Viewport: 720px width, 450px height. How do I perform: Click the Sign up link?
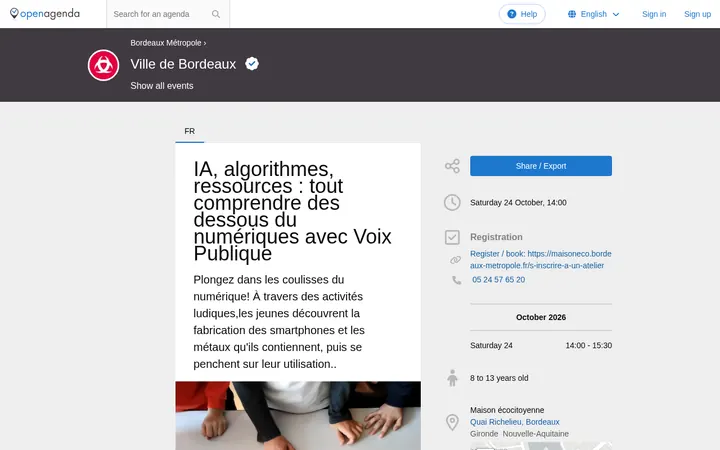point(697,14)
